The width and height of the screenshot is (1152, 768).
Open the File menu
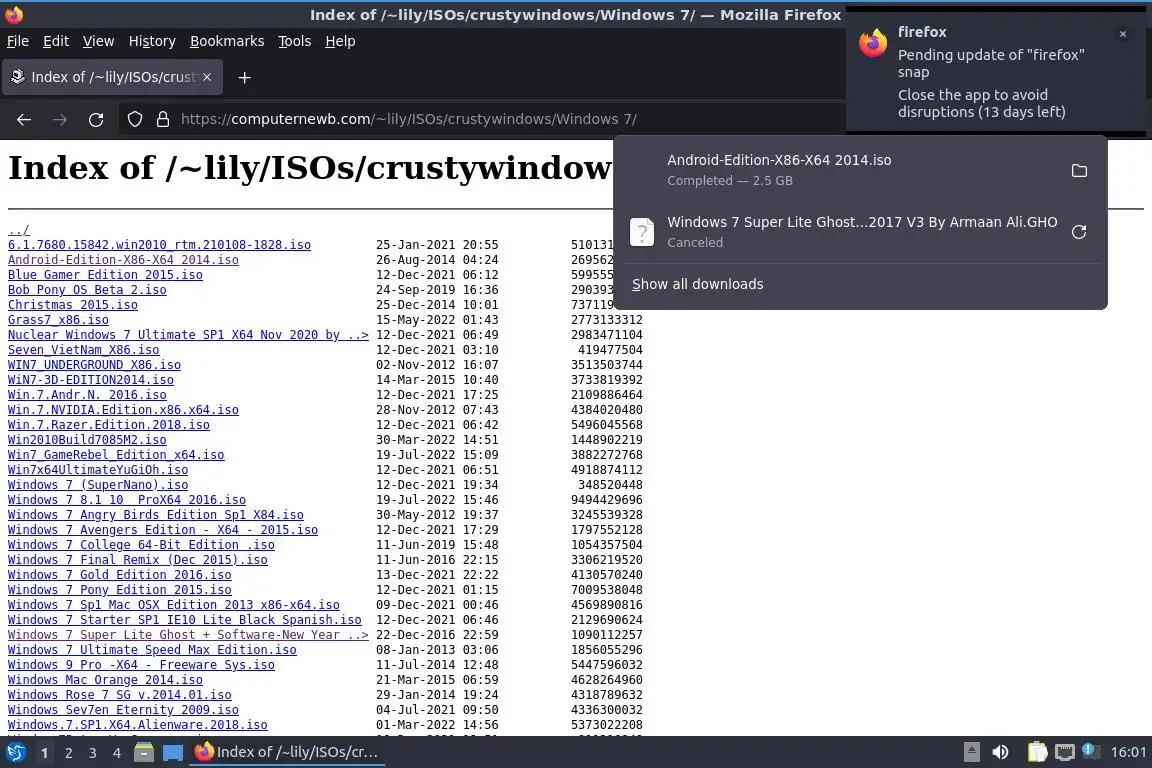[x=18, y=41]
